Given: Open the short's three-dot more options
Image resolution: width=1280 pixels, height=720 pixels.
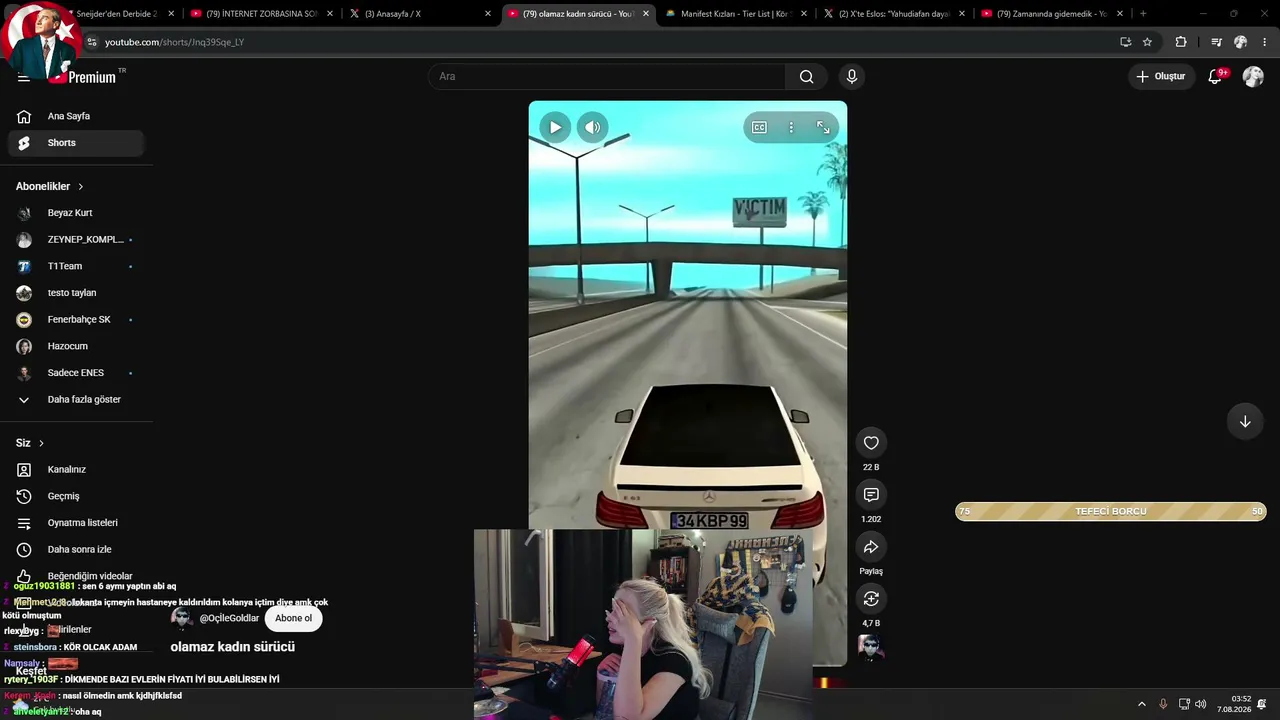Looking at the screenshot, I should pyautogui.click(x=791, y=127).
